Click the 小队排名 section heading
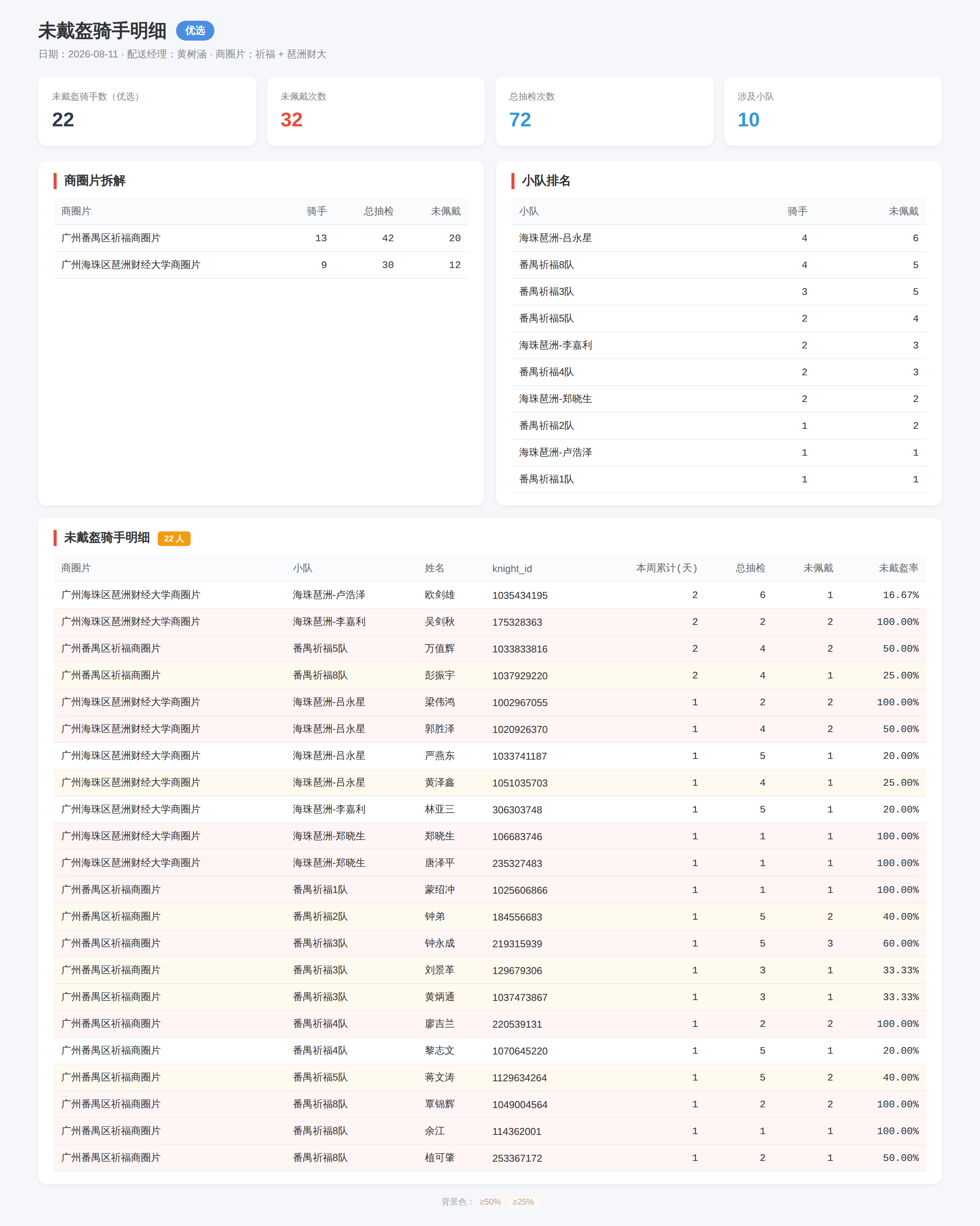 (x=546, y=181)
